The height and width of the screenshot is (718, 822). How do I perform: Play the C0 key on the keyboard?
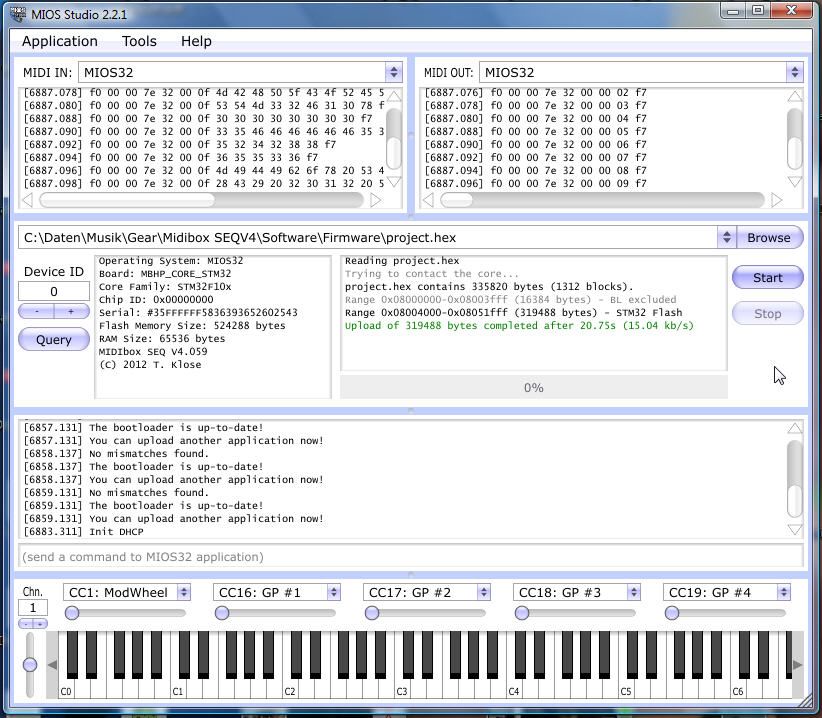(66, 691)
